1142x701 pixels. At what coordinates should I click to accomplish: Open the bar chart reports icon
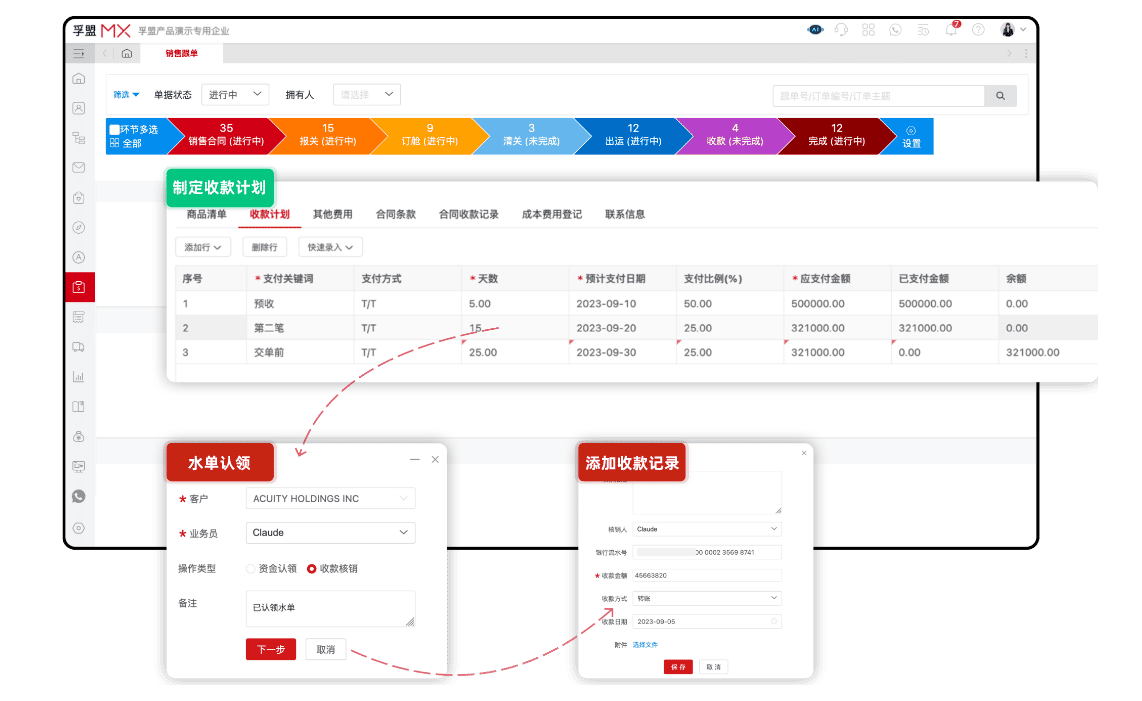coord(79,377)
